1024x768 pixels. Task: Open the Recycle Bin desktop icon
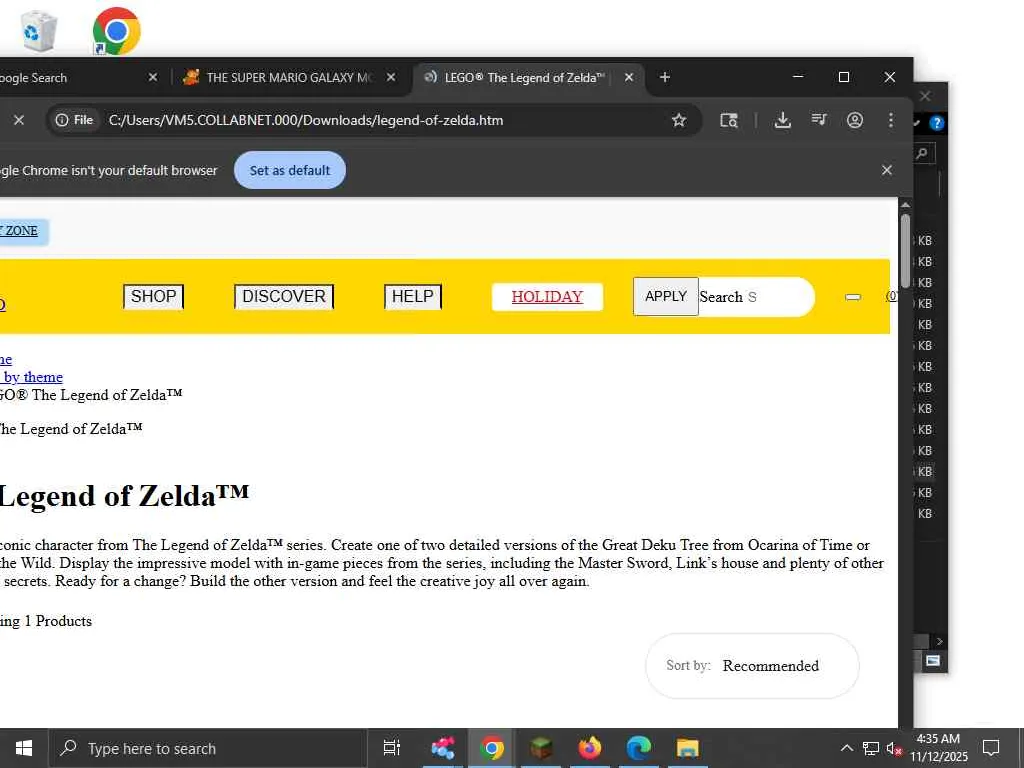[38, 31]
